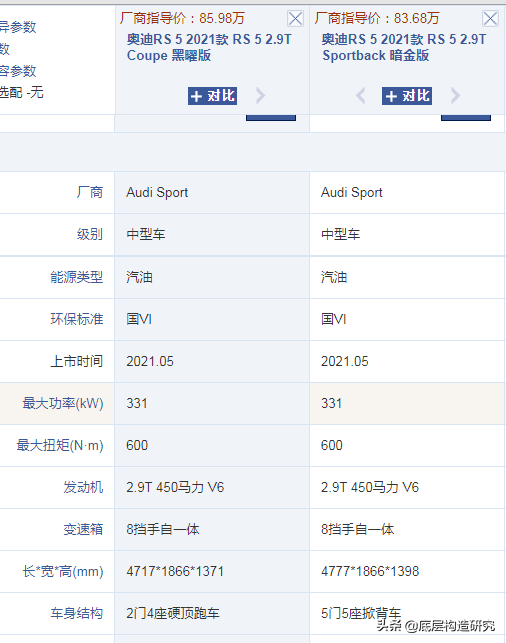Viewport: 506px width, 643px height.
Task: Move Coupe 黑曜版 column right with arrow
Action: click(x=260, y=96)
